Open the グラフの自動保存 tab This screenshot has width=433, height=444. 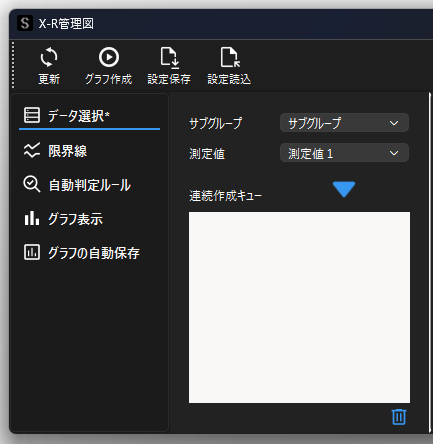[x=89, y=253]
